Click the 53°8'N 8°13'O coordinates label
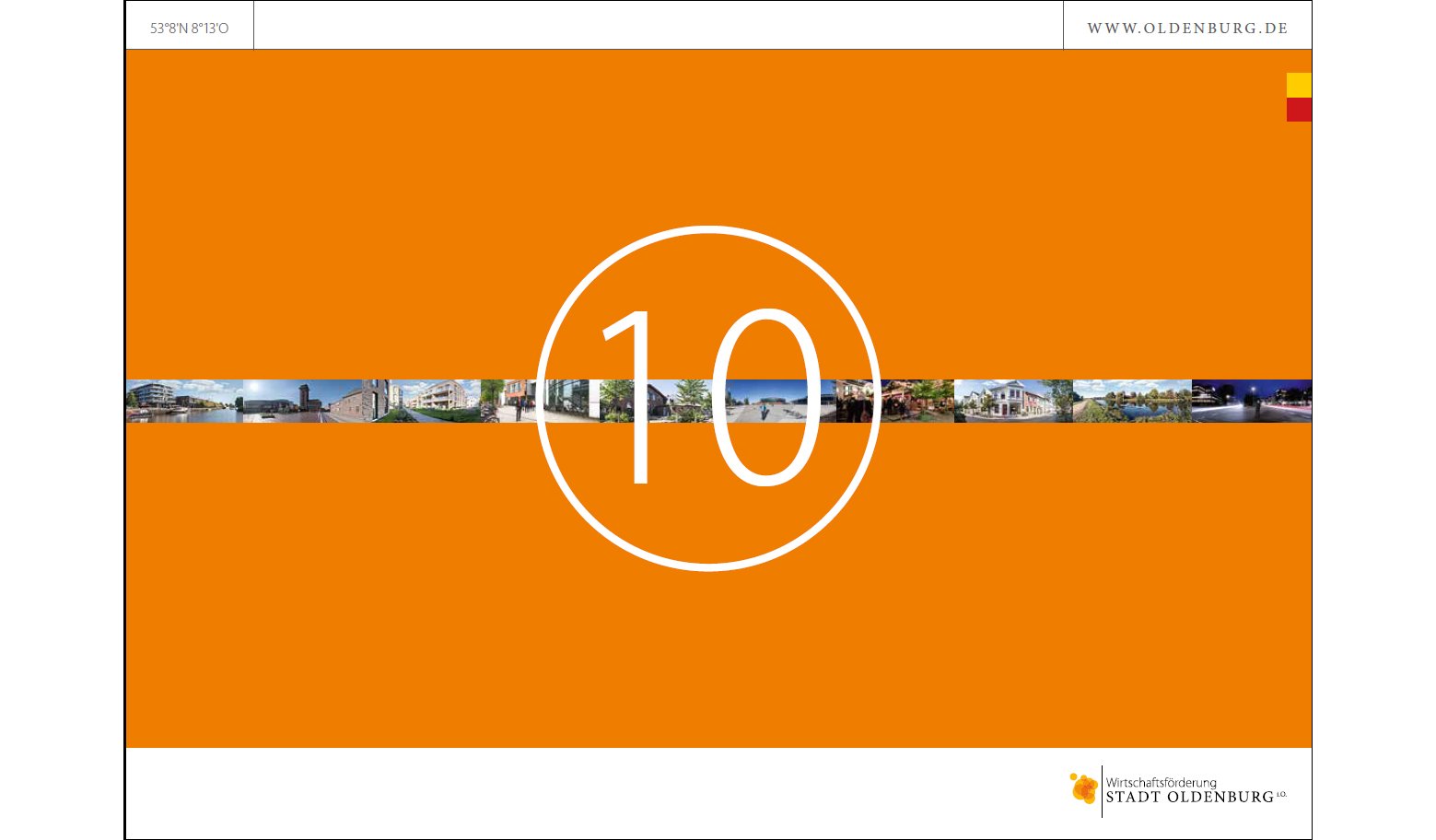The image size is (1436, 840). pyautogui.click(x=190, y=29)
